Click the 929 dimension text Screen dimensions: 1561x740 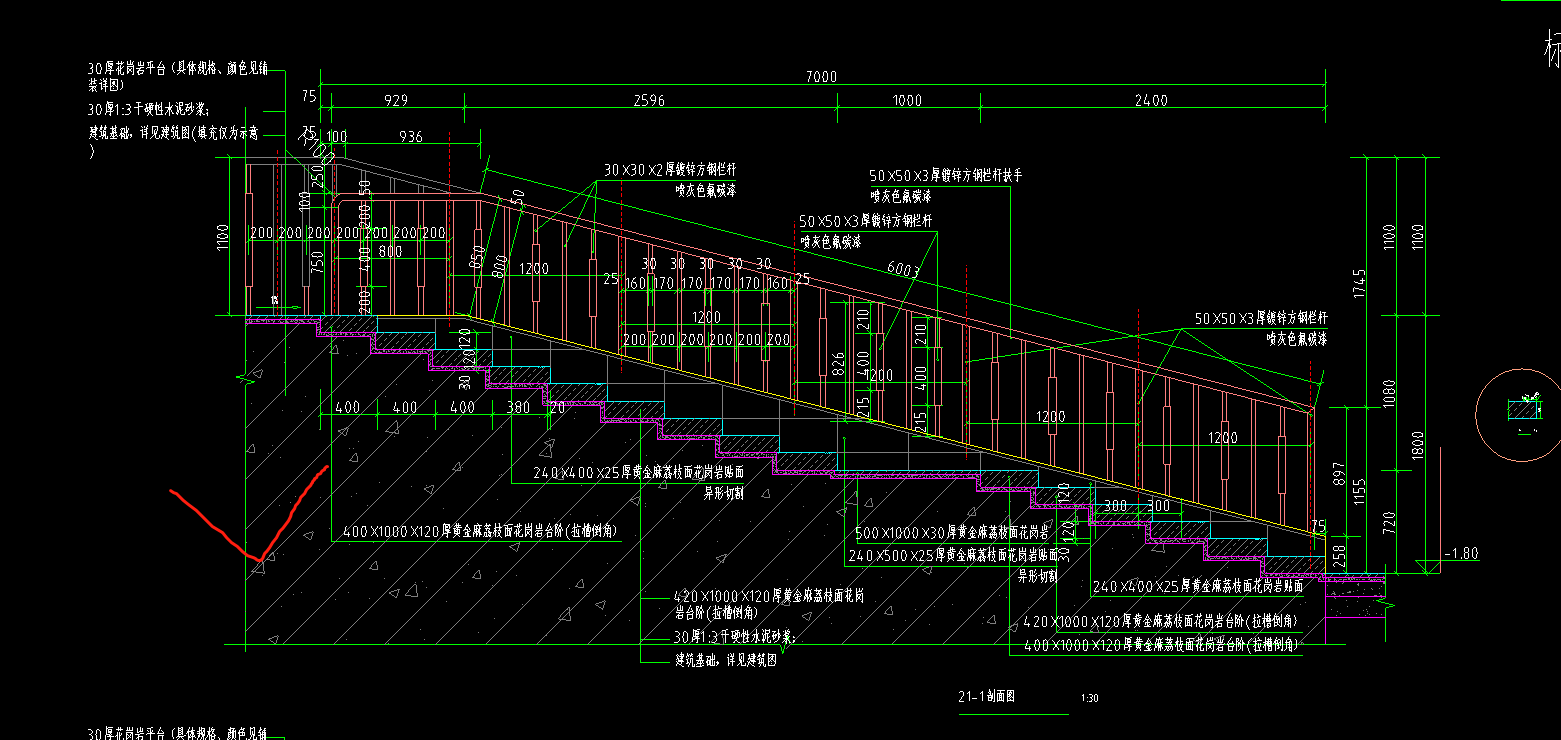[397, 100]
